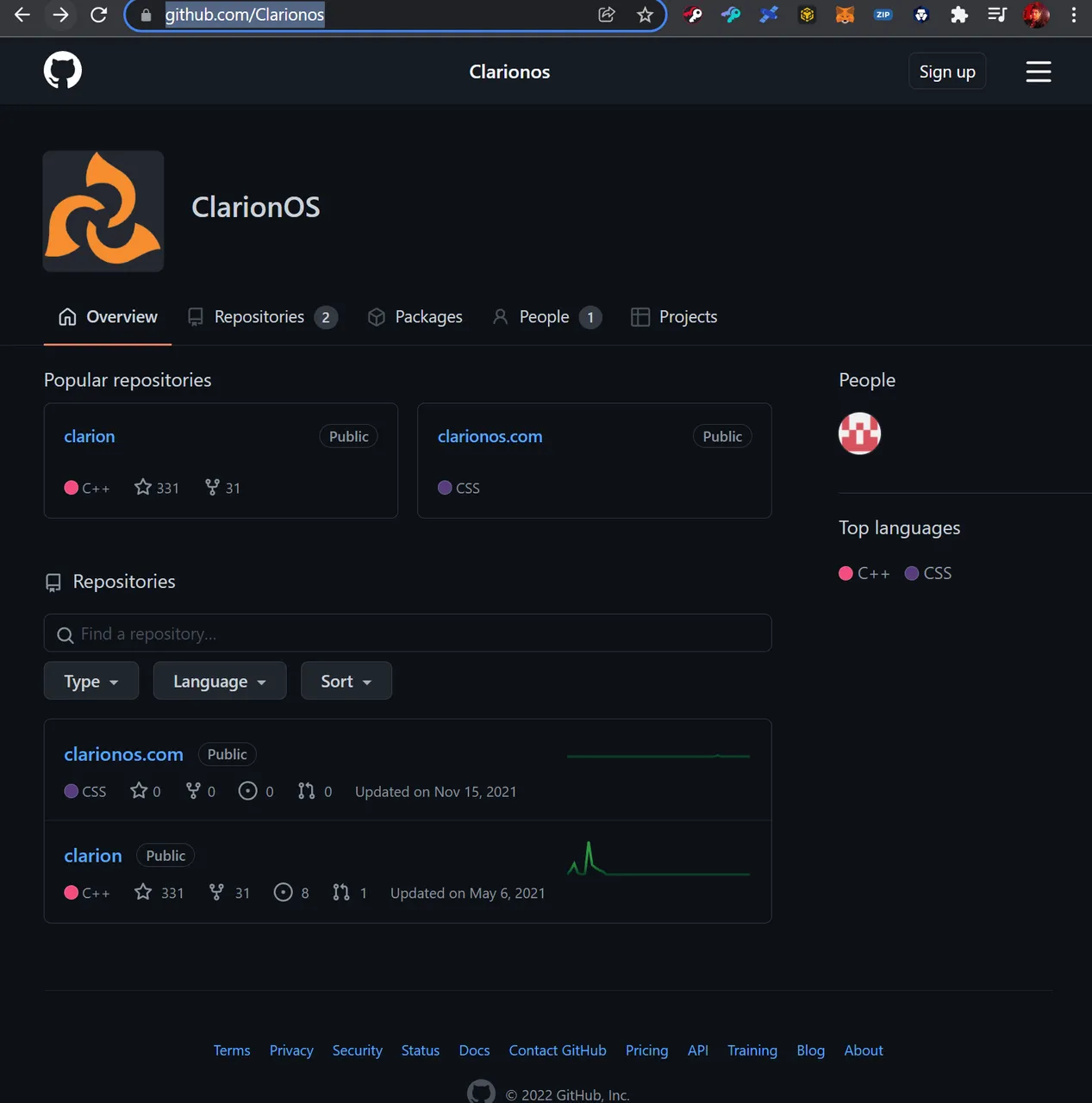Image resolution: width=1092 pixels, height=1103 pixels.
Task: Open the Status footer link
Action: click(421, 1050)
